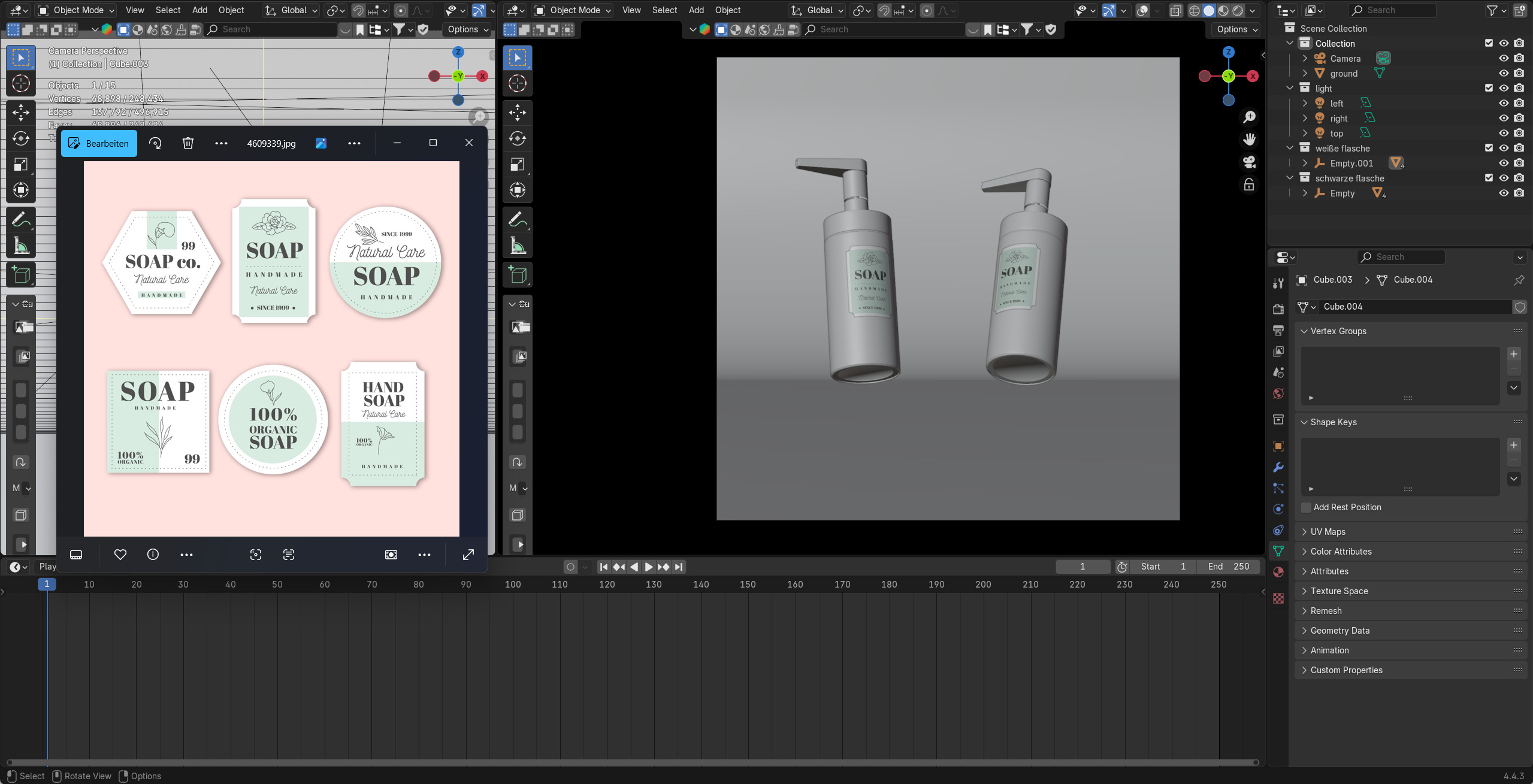Play the timeline animation
This screenshot has height=784, width=1533.
point(648,567)
